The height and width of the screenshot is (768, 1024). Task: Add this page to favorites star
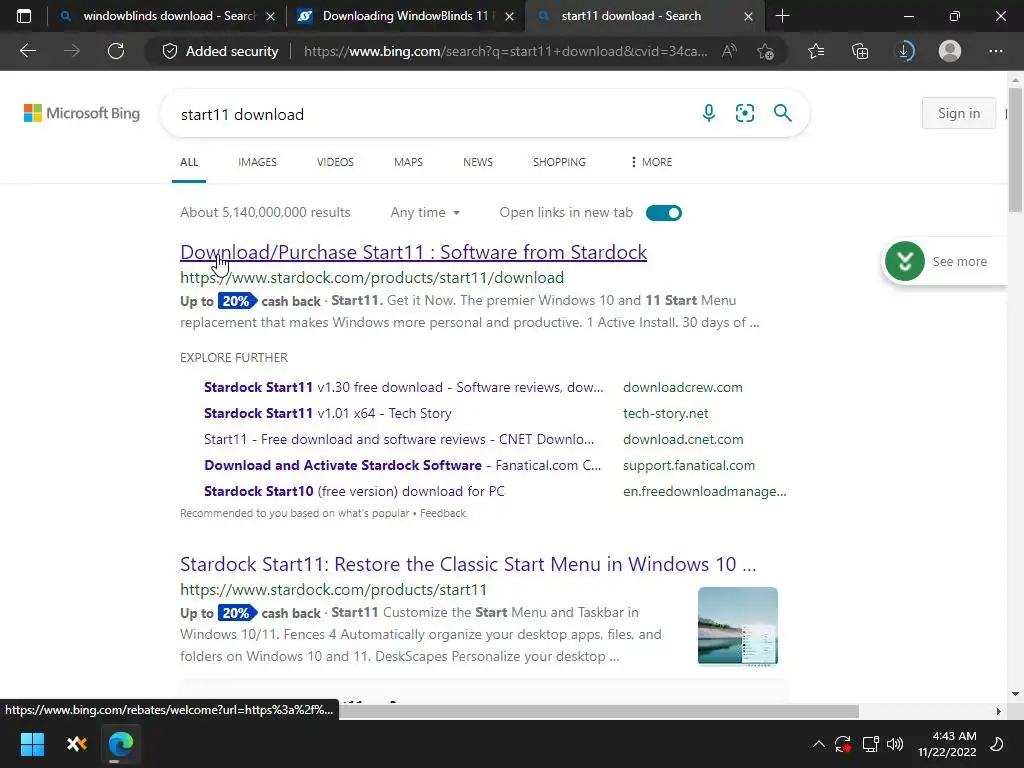(765, 51)
